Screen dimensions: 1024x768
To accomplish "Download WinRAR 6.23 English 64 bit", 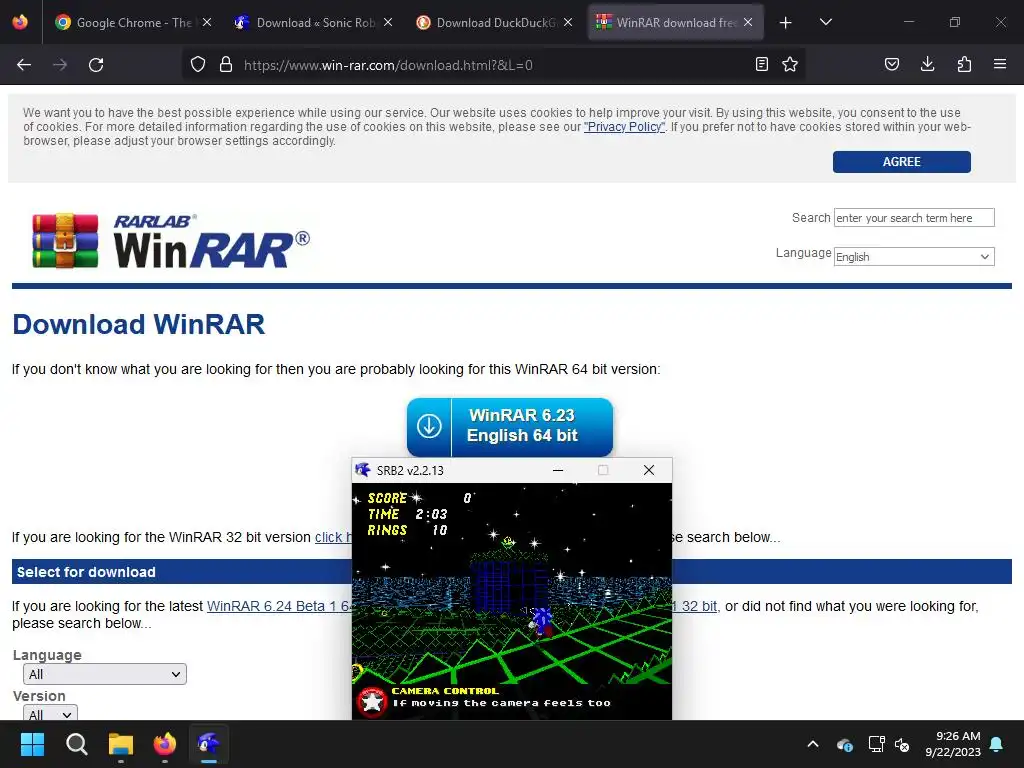I will tap(509, 426).
